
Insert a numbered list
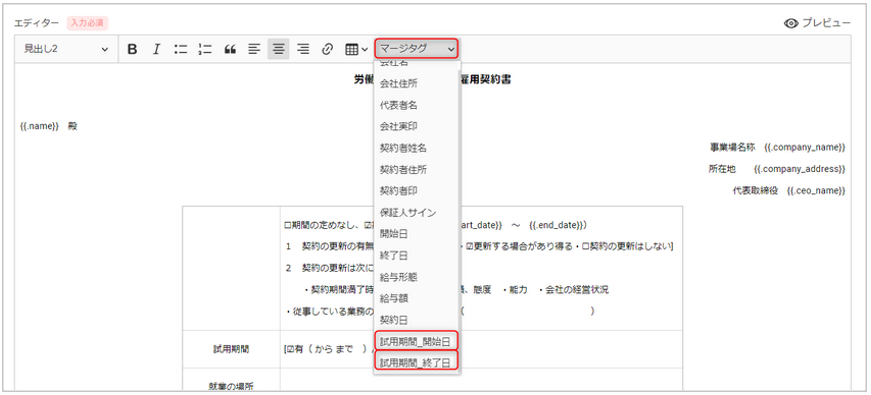(x=205, y=49)
